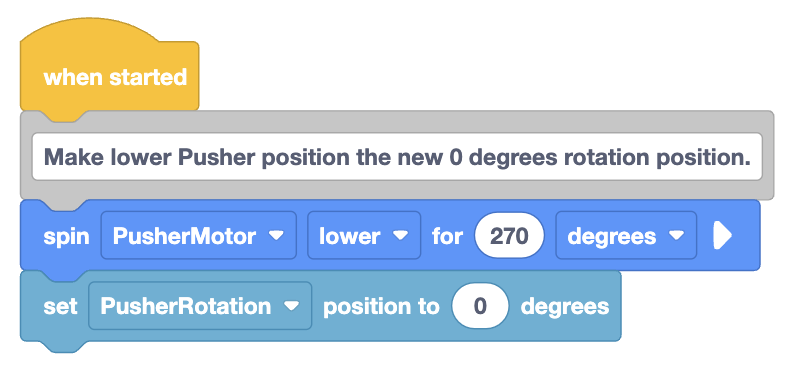
Task: Click the PusherRotation triangle icon
Action: [291, 307]
